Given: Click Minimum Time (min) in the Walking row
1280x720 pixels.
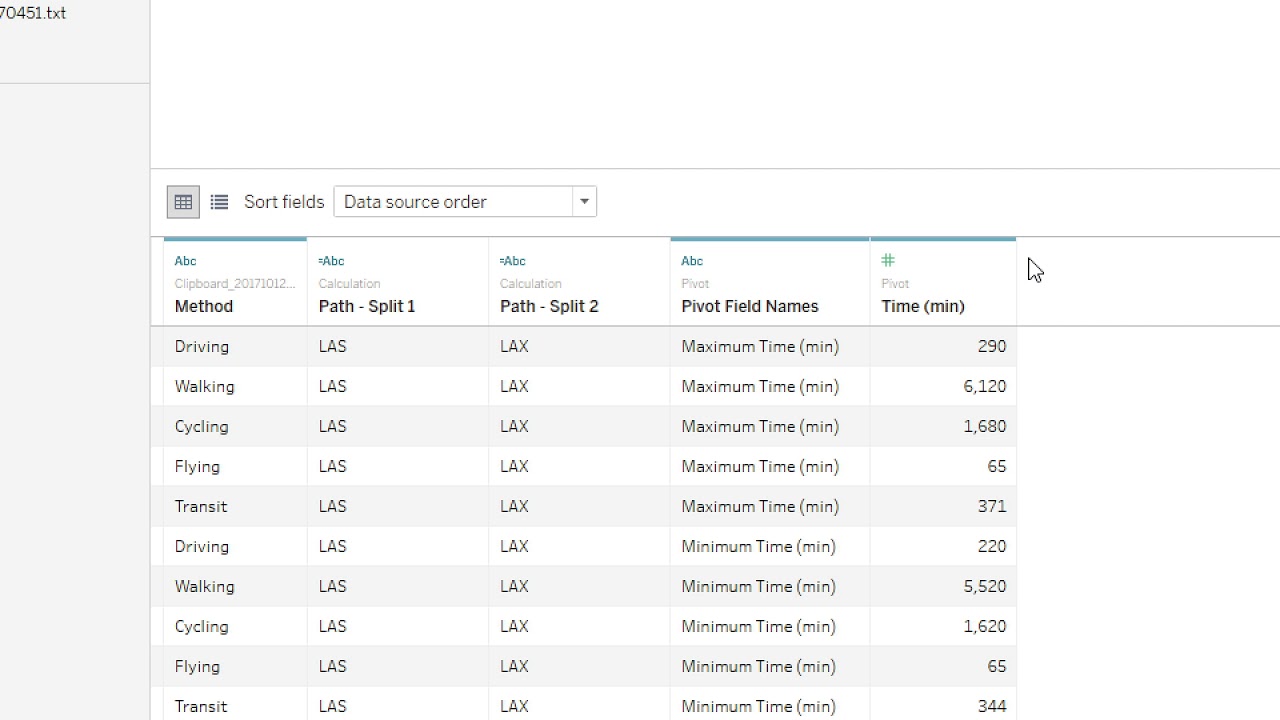Looking at the screenshot, I should coord(758,586).
